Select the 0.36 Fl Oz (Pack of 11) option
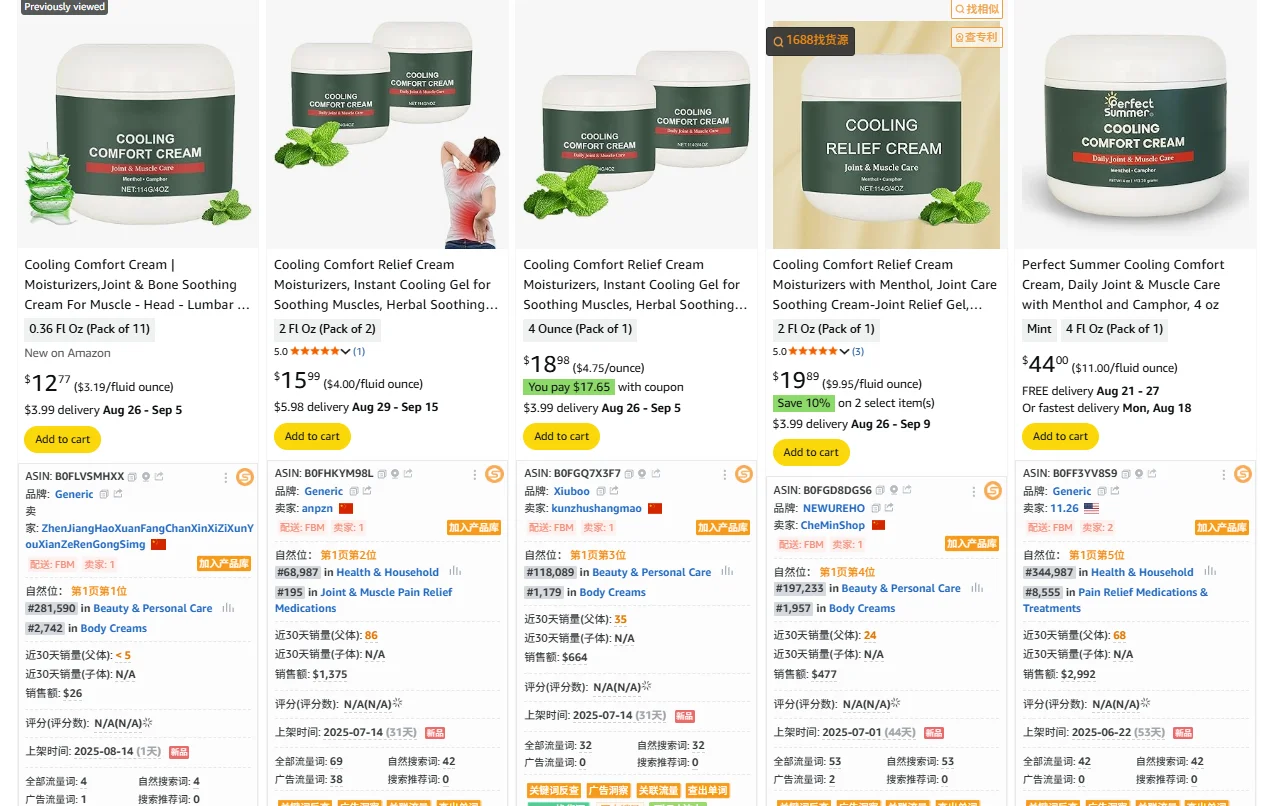Viewport: 1270px width, 806px height. point(91,329)
